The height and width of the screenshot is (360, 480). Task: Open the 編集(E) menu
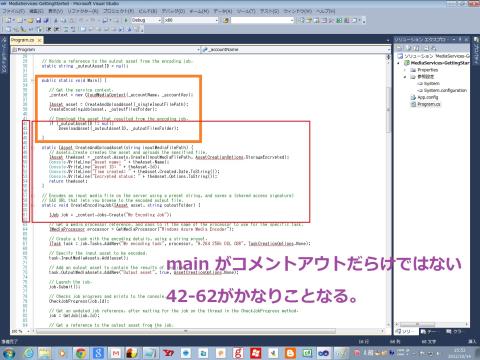click(x=36, y=11)
